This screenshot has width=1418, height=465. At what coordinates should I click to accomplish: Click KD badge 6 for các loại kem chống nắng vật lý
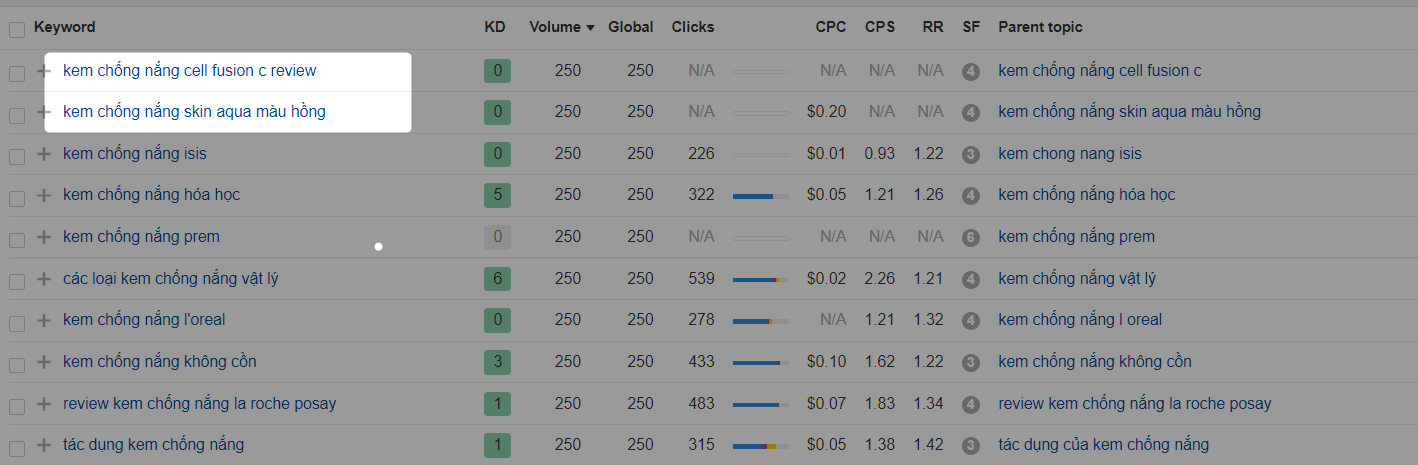[x=497, y=279]
